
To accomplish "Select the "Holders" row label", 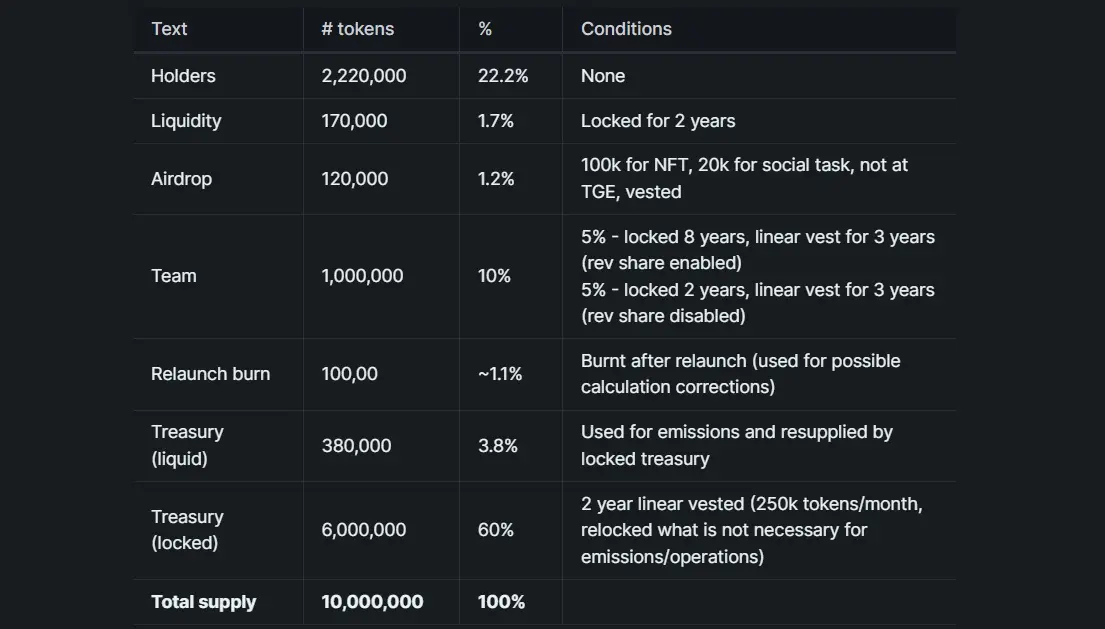I will (x=183, y=76).
